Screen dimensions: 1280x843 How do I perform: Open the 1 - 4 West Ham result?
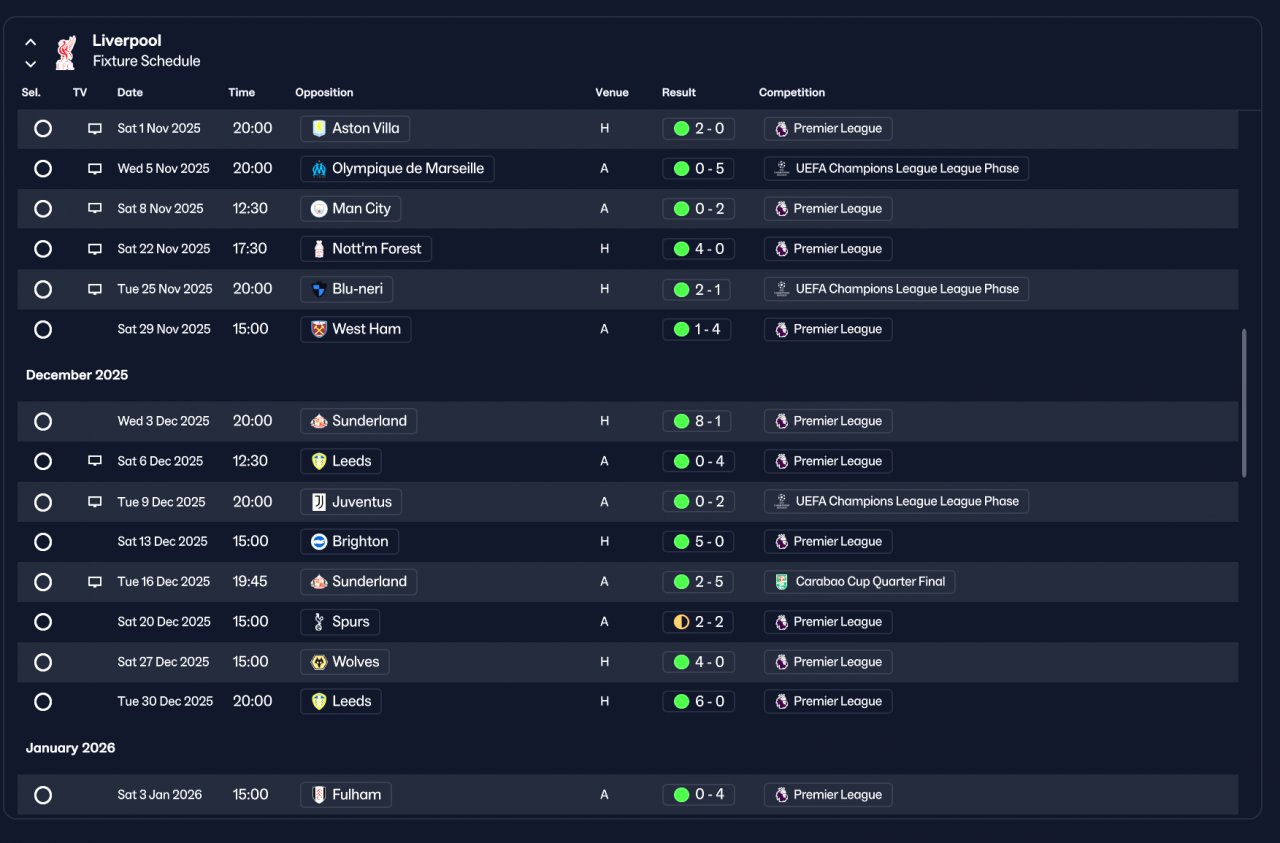696,329
